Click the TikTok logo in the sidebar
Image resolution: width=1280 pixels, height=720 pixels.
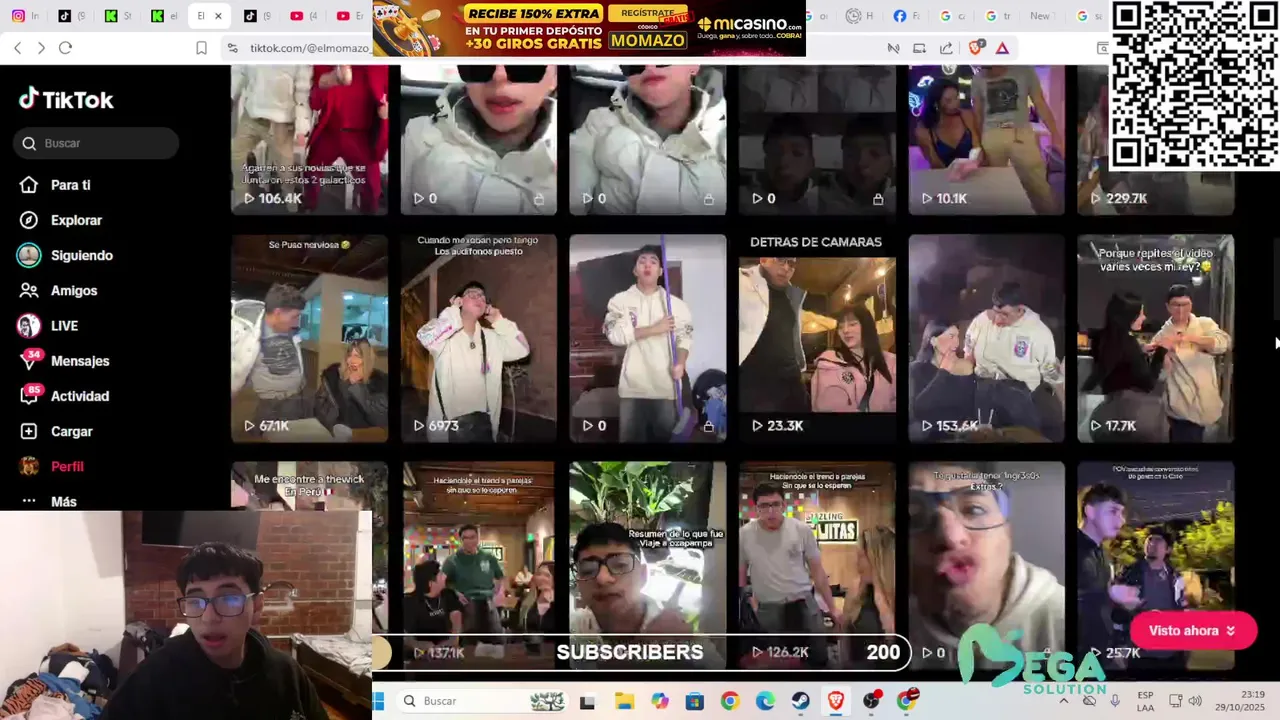(66, 99)
